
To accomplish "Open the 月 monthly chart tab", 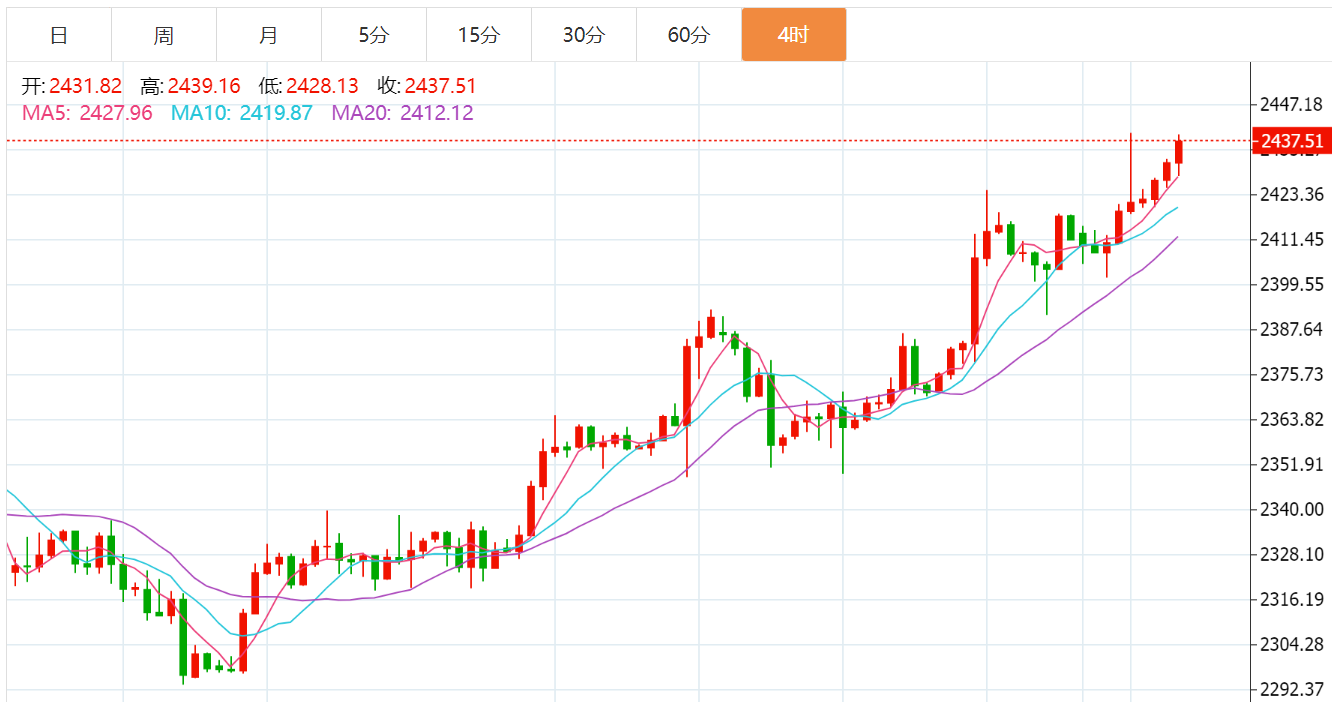I will point(269,35).
